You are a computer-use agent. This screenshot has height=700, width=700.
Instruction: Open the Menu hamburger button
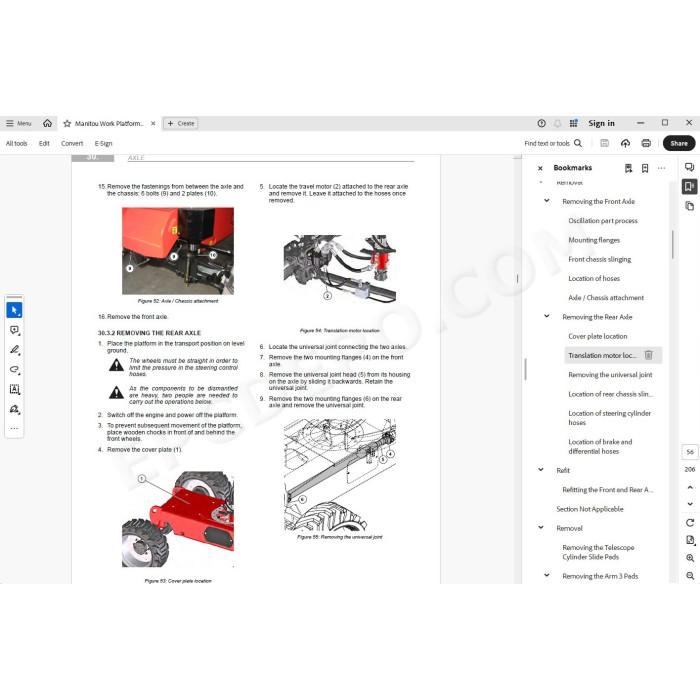(x=18, y=123)
